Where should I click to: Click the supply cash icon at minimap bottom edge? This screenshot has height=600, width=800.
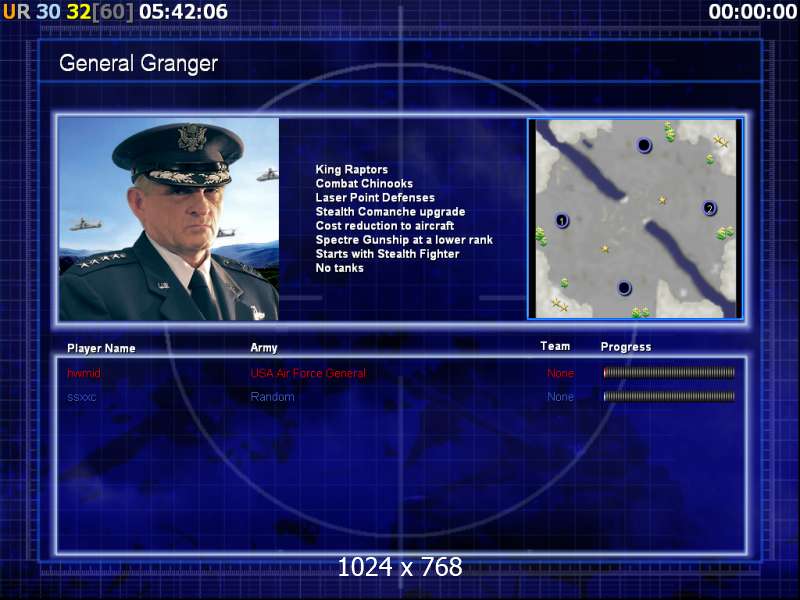(640, 312)
